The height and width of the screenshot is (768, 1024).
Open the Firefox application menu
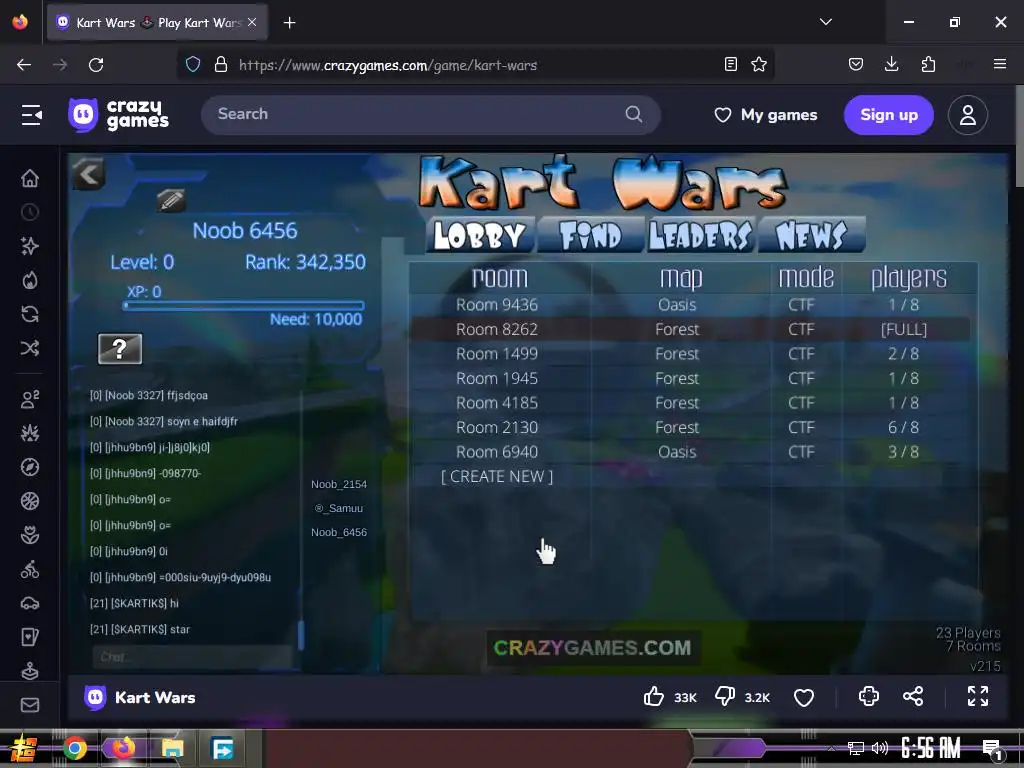1000,64
